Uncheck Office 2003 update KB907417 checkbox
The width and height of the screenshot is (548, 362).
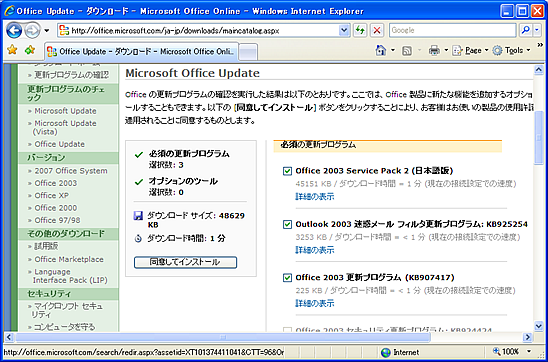tap(287, 278)
